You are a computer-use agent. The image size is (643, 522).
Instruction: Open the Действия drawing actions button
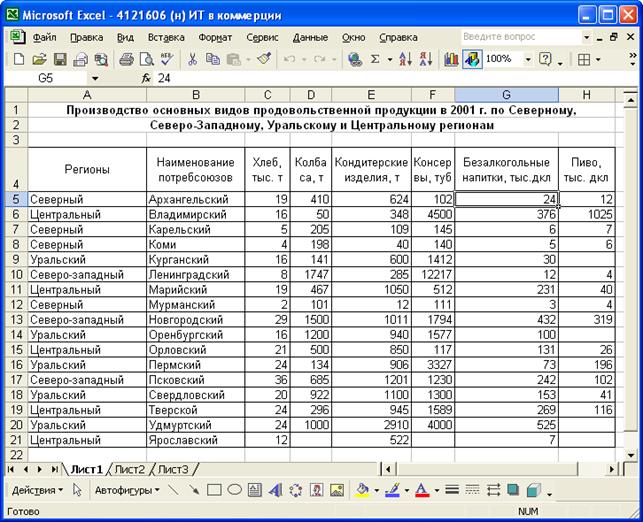click(x=36, y=491)
